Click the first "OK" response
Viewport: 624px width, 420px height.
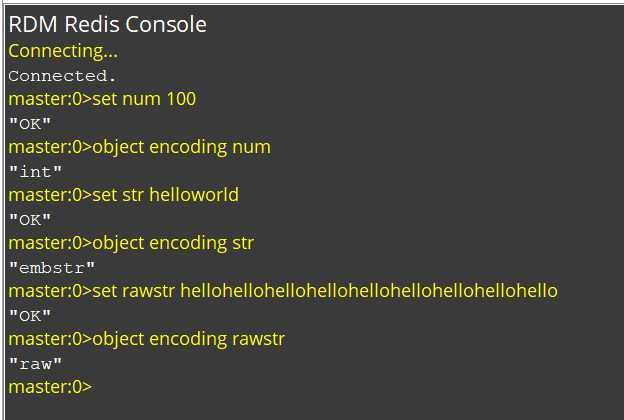click(30, 124)
